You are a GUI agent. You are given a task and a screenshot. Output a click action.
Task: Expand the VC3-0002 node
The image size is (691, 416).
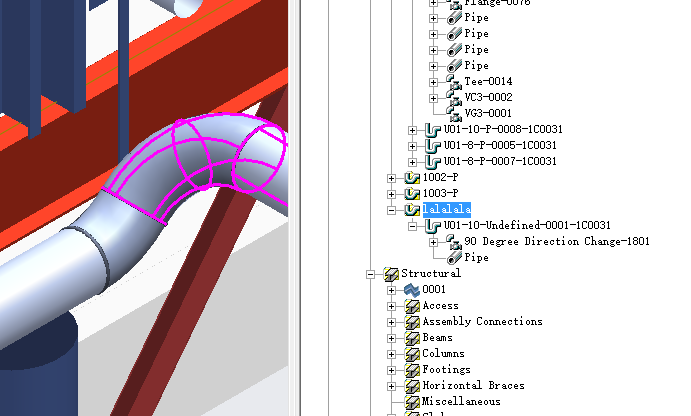point(433,98)
